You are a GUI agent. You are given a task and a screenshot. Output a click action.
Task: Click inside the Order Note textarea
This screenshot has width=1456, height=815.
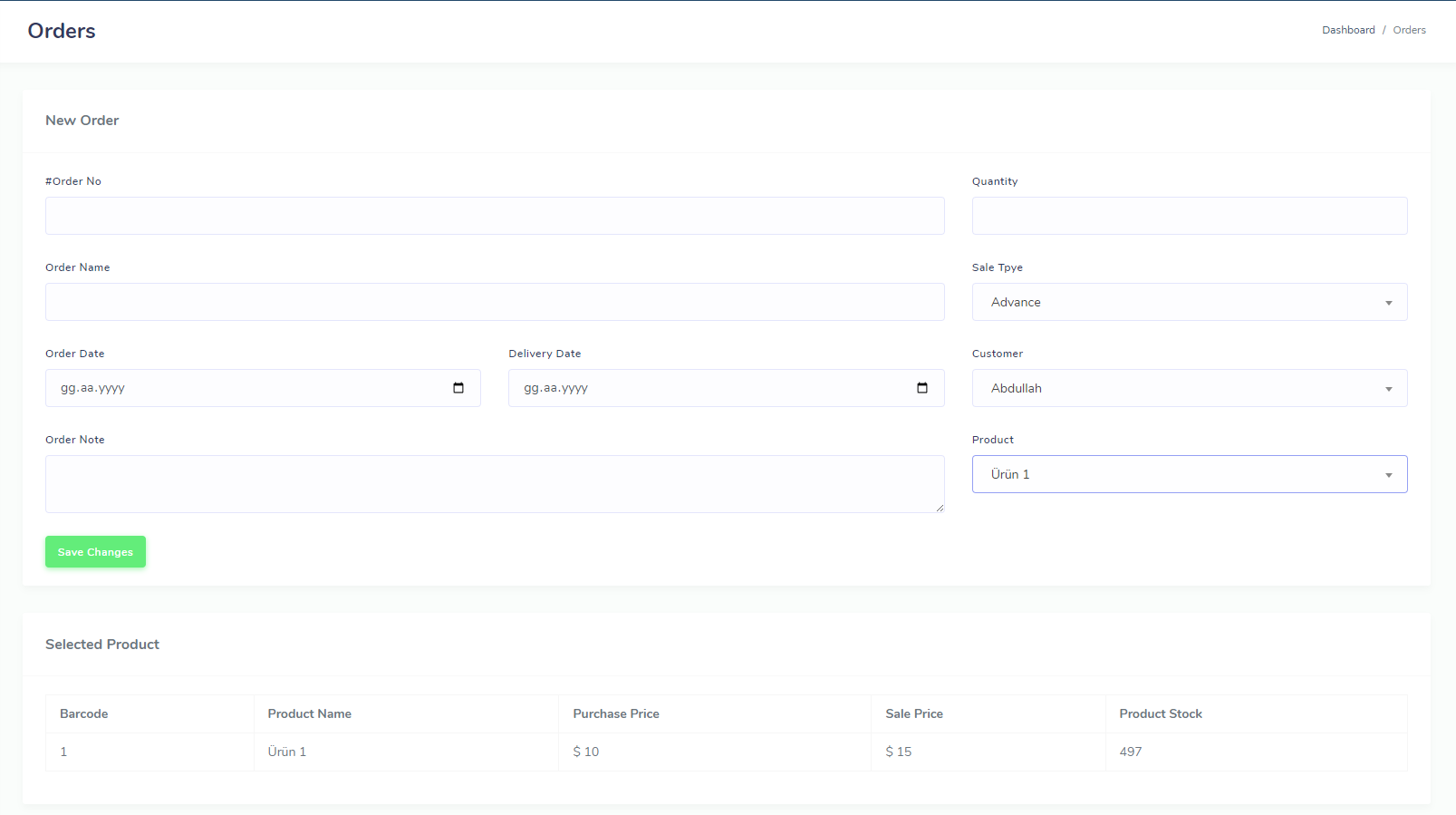click(495, 484)
